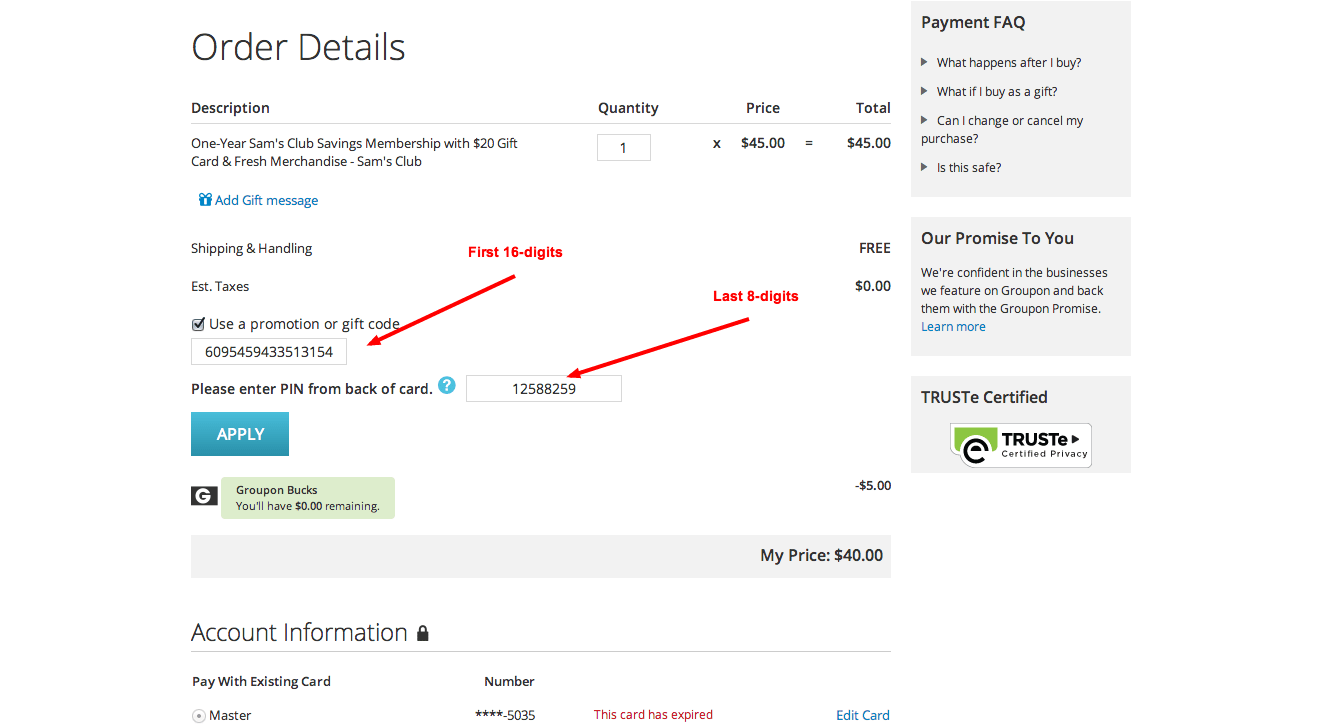Click the lock icon next to Account Information

422,632
